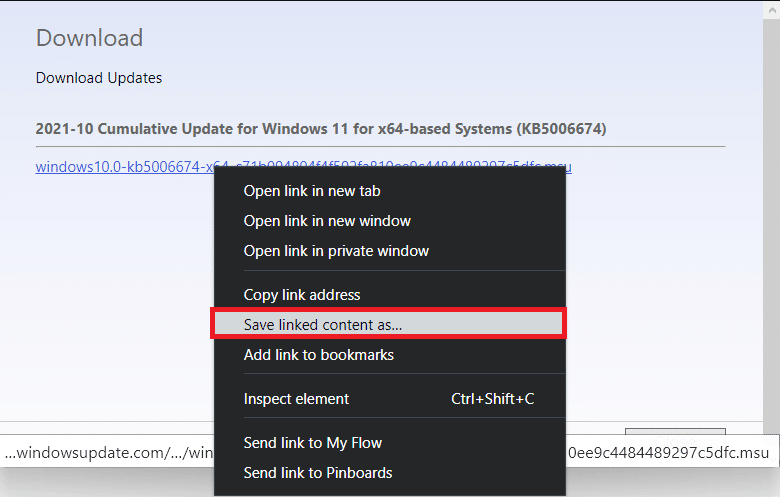Click the "Download Updates" subheading text

[x=99, y=78]
